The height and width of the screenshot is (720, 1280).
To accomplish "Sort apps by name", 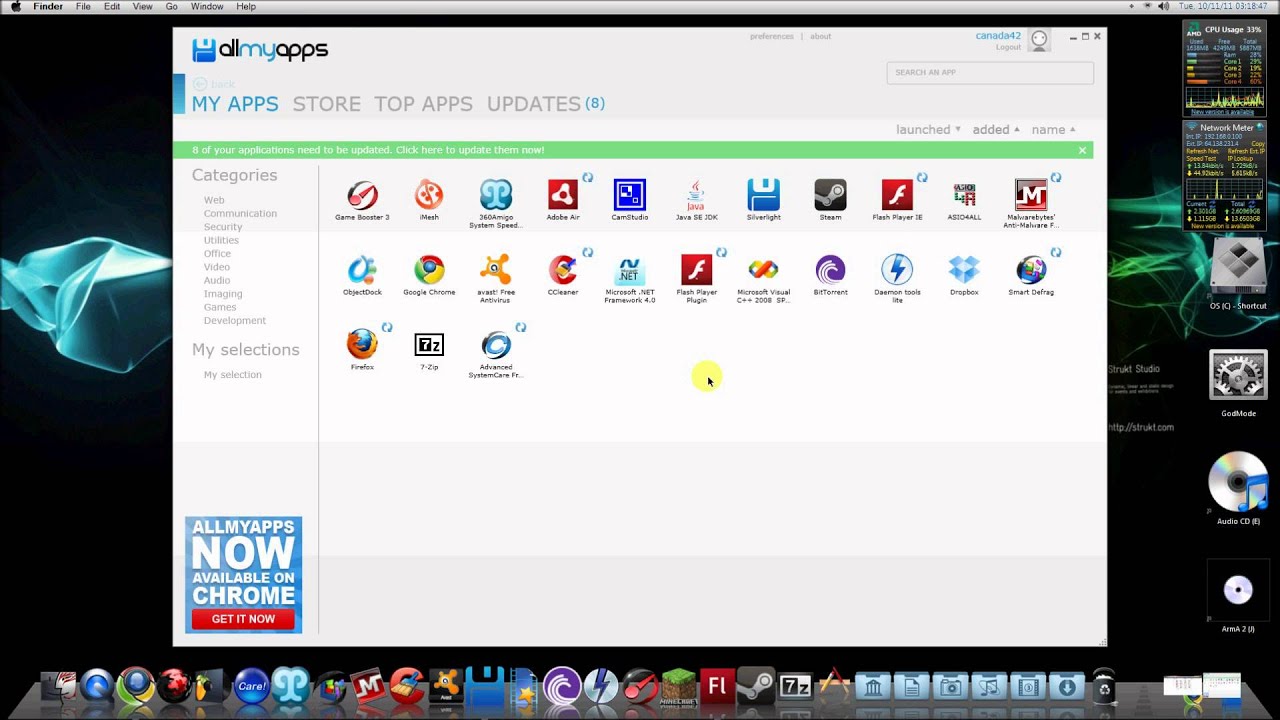I will pos(1054,129).
